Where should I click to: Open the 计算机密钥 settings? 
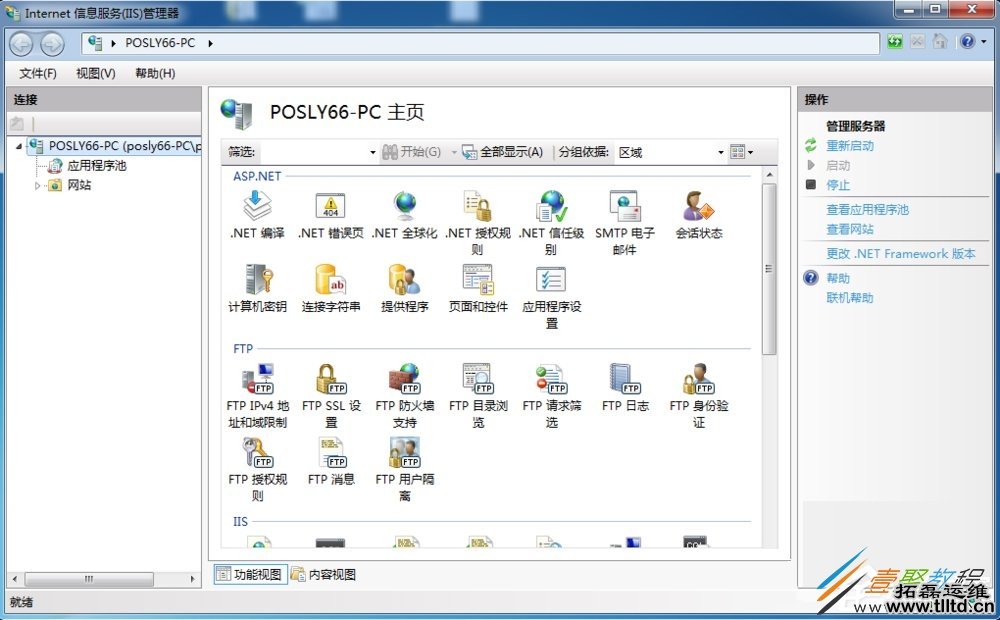256,285
